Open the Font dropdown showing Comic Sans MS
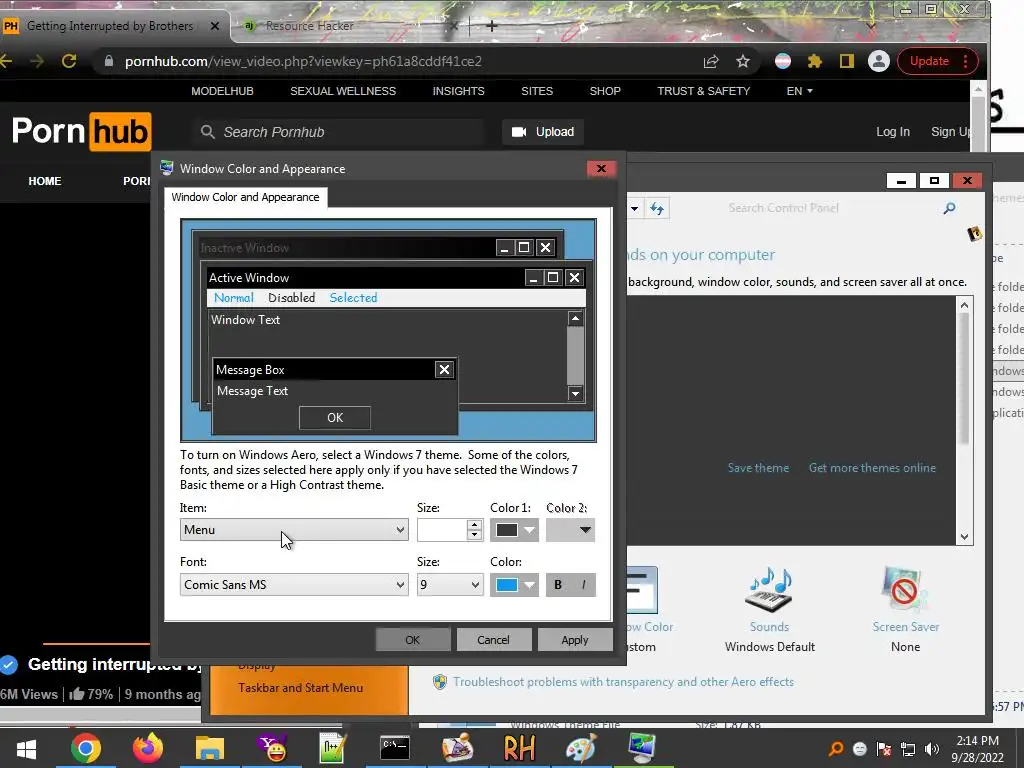Screen dimensions: 1024x768 point(294,584)
